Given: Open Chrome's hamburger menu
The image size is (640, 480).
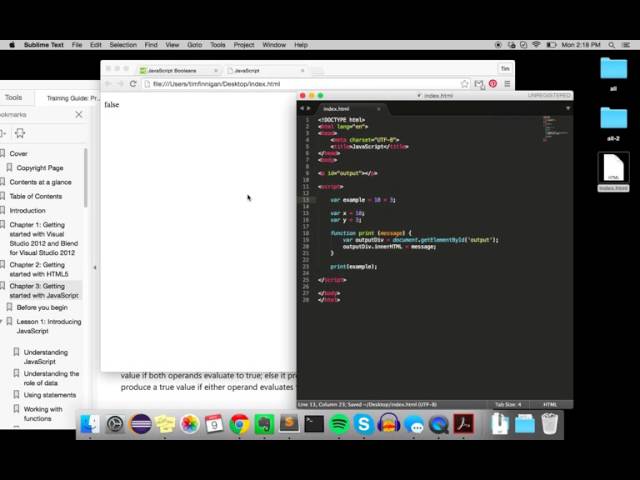Looking at the screenshot, I should pos(507,84).
